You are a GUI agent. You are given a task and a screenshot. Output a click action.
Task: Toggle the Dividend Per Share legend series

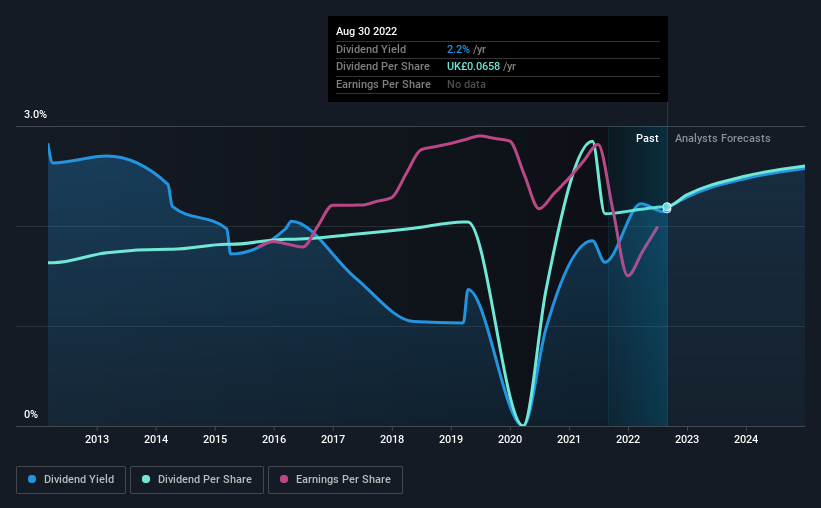tap(197, 480)
